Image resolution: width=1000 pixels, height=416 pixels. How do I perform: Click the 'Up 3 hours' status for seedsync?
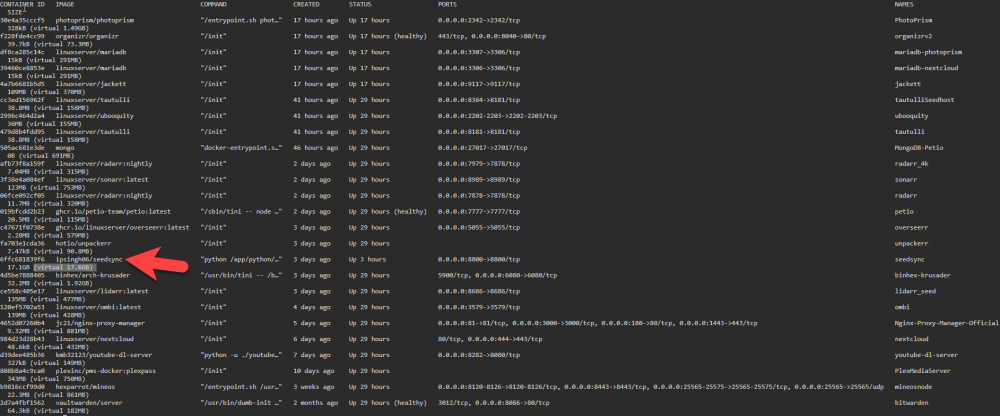[x=367, y=260]
